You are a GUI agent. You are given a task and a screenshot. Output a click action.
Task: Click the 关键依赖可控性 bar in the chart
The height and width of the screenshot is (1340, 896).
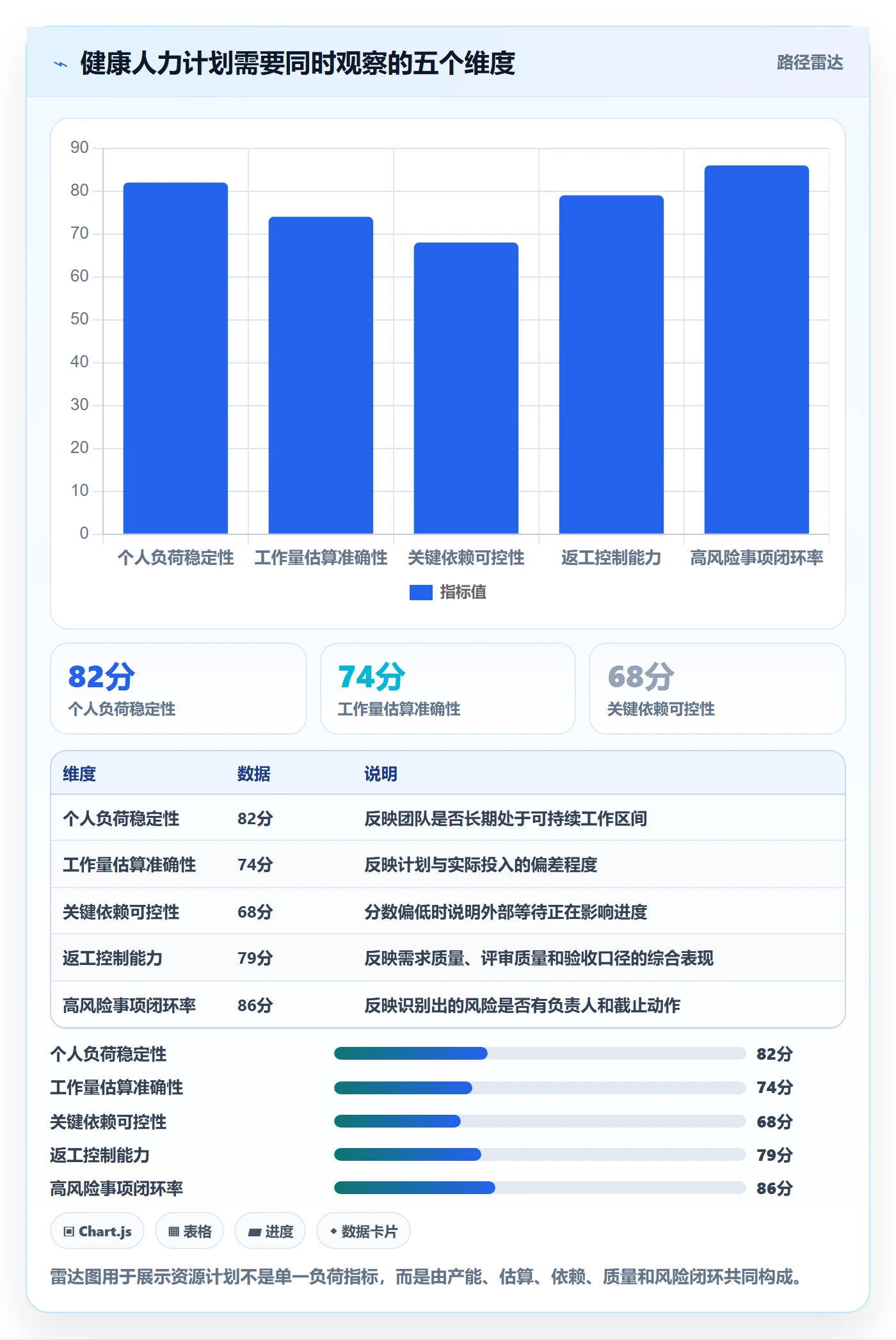pos(466,388)
